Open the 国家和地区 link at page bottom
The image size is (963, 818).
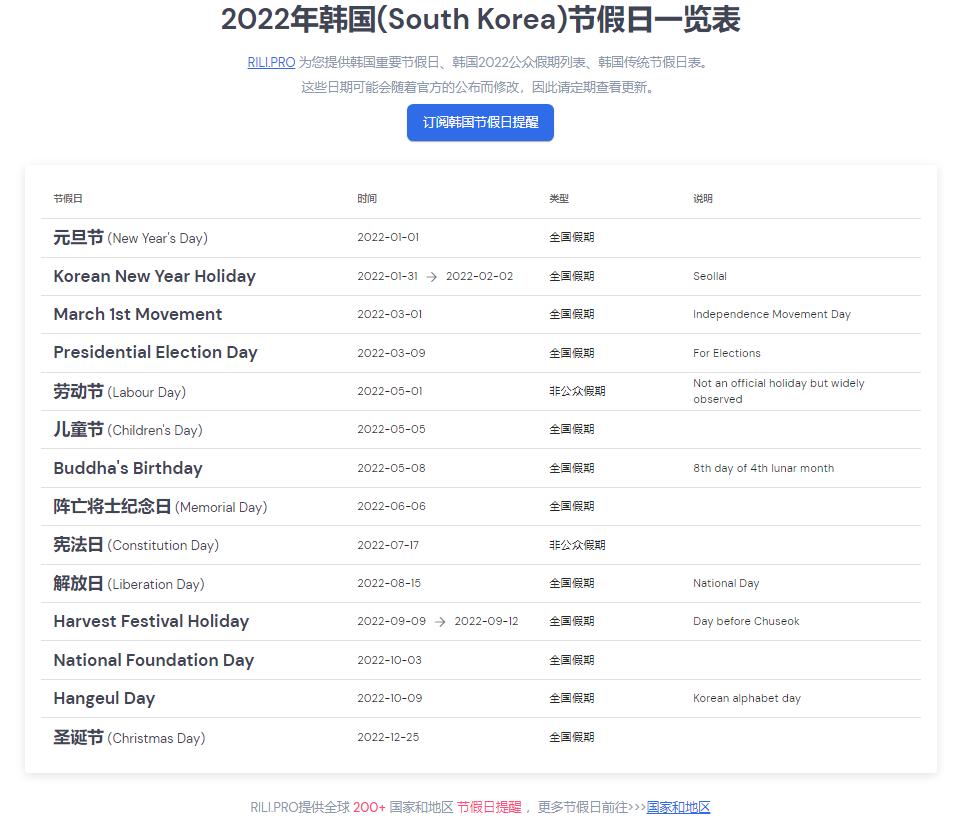click(x=680, y=807)
